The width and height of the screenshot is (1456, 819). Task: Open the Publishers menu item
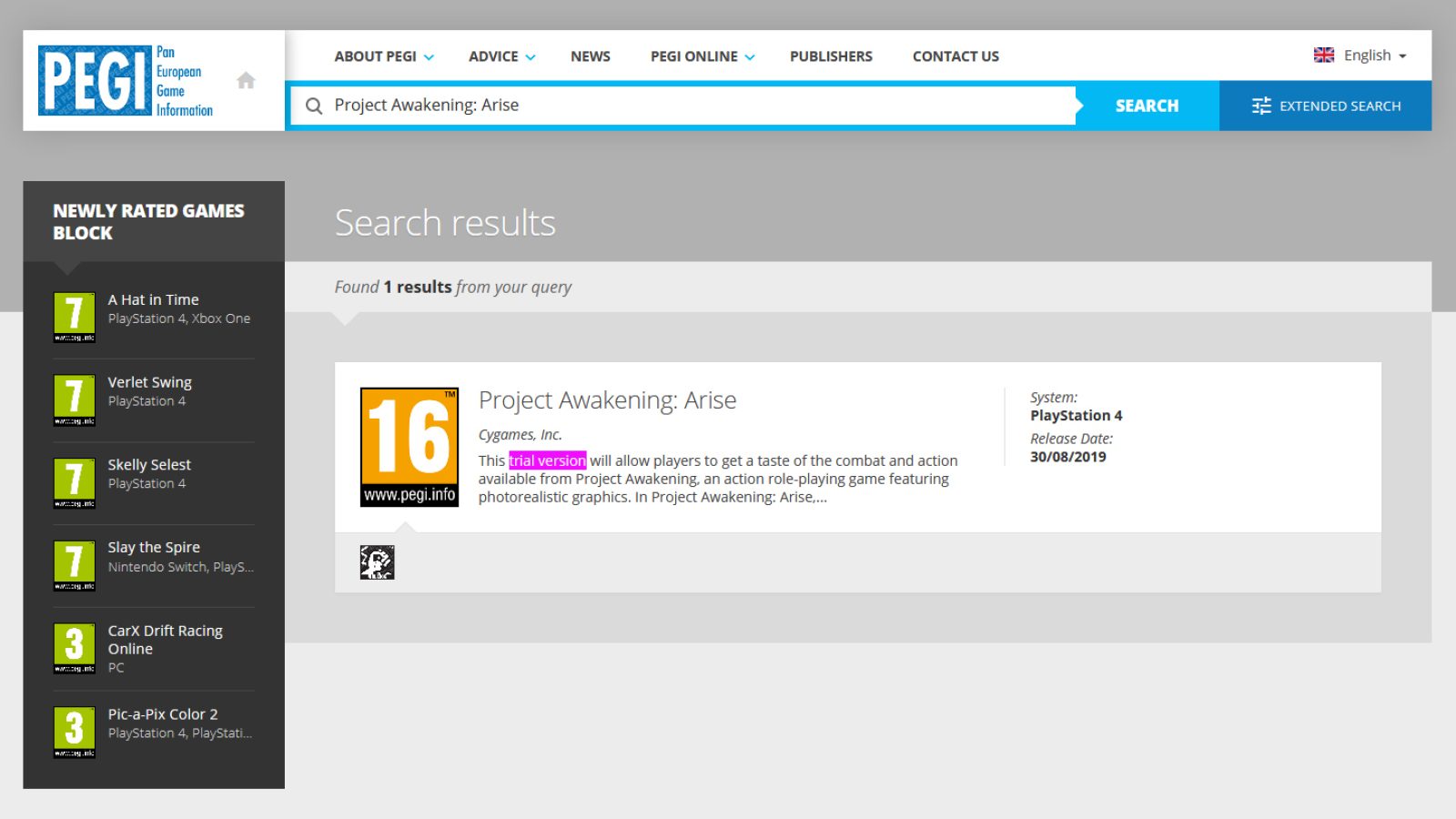coord(831,56)
